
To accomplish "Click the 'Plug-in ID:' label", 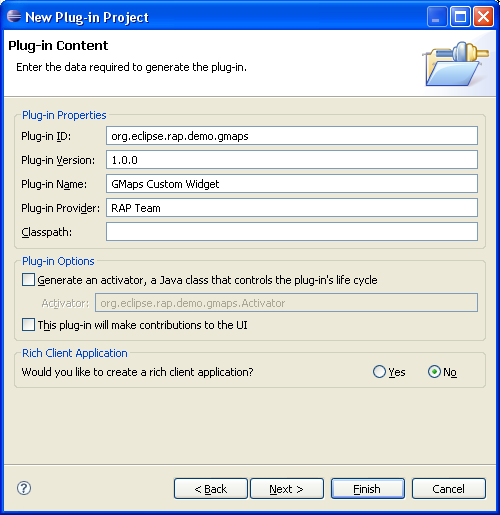I will coord(46,136).
